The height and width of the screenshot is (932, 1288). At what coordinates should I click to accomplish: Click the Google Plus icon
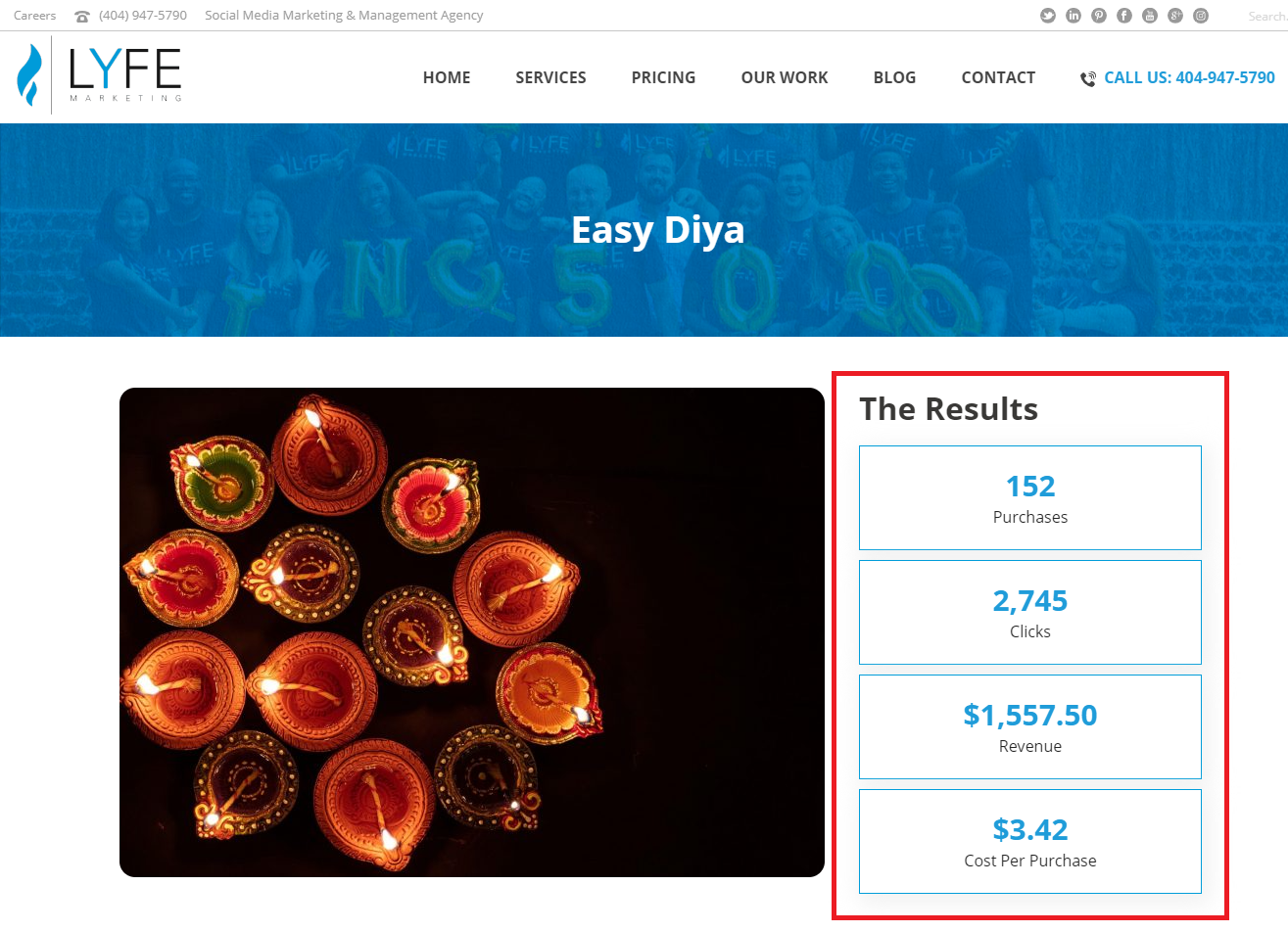[x=1175, y=16]
